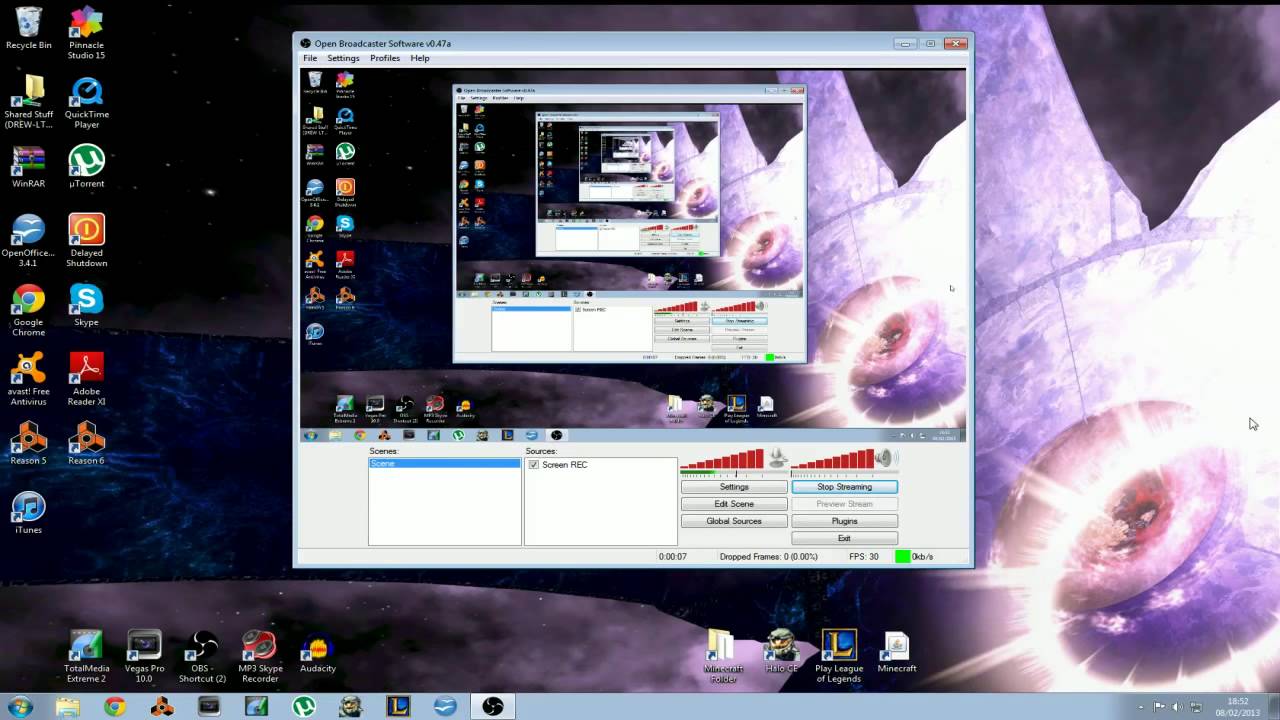This screenshot has height=720, width=1280.
Task: Open League of Legends taskbar icon
Action: pyautogui.click(x=398, y=706)
